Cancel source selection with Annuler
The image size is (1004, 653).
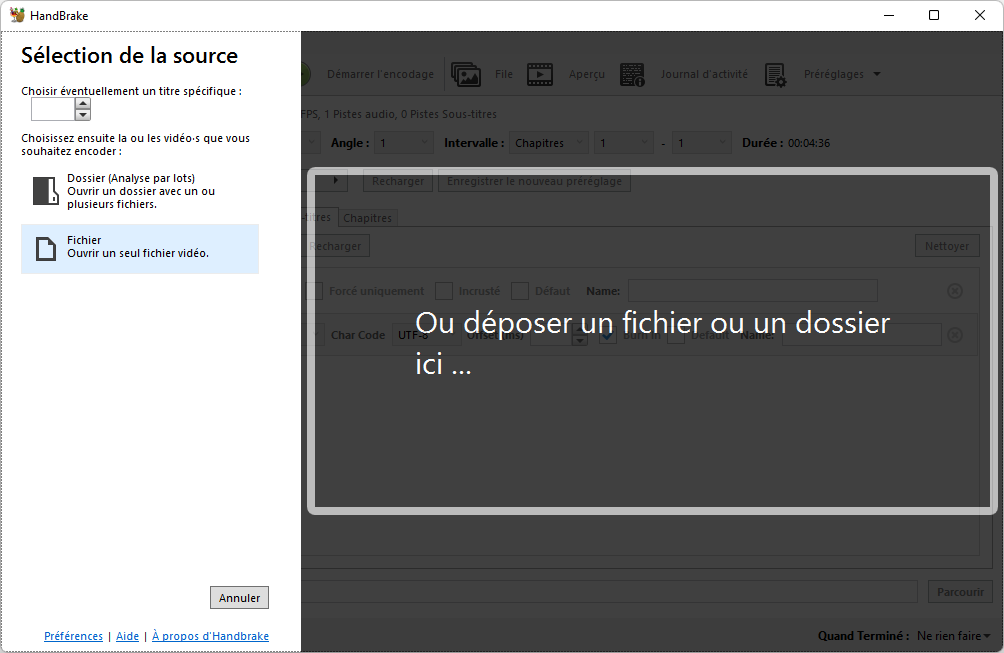tap(239, 597)
